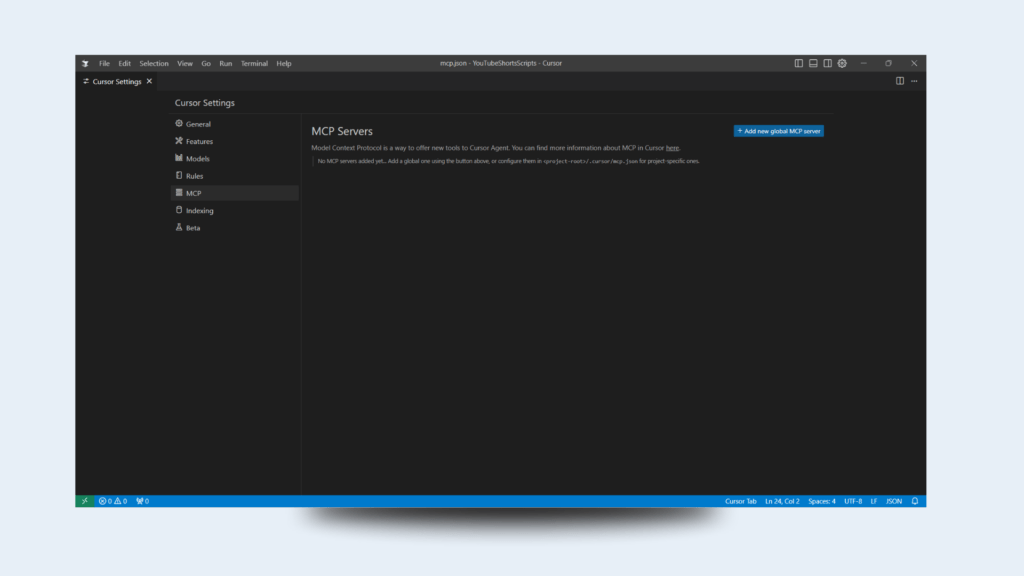Image resolution: width=1024 pixels, height=576 pixels.
Task: Toggle the primary sidebar layout icon
Action: (799, 63)
